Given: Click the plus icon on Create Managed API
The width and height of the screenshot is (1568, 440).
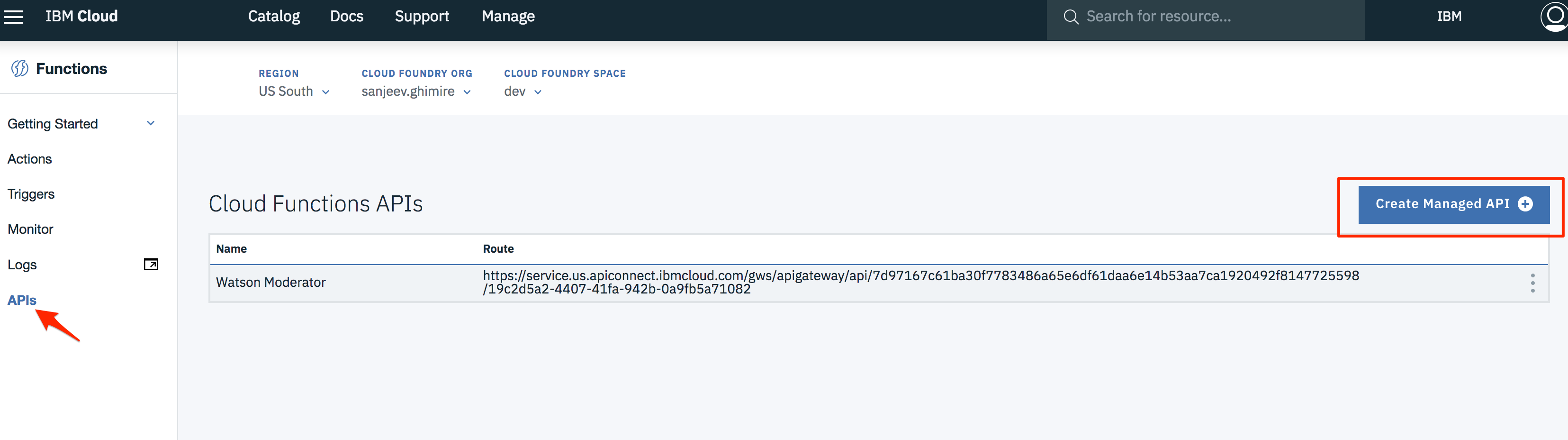Looking at the screenshot, I should [x=1525, y=204].
